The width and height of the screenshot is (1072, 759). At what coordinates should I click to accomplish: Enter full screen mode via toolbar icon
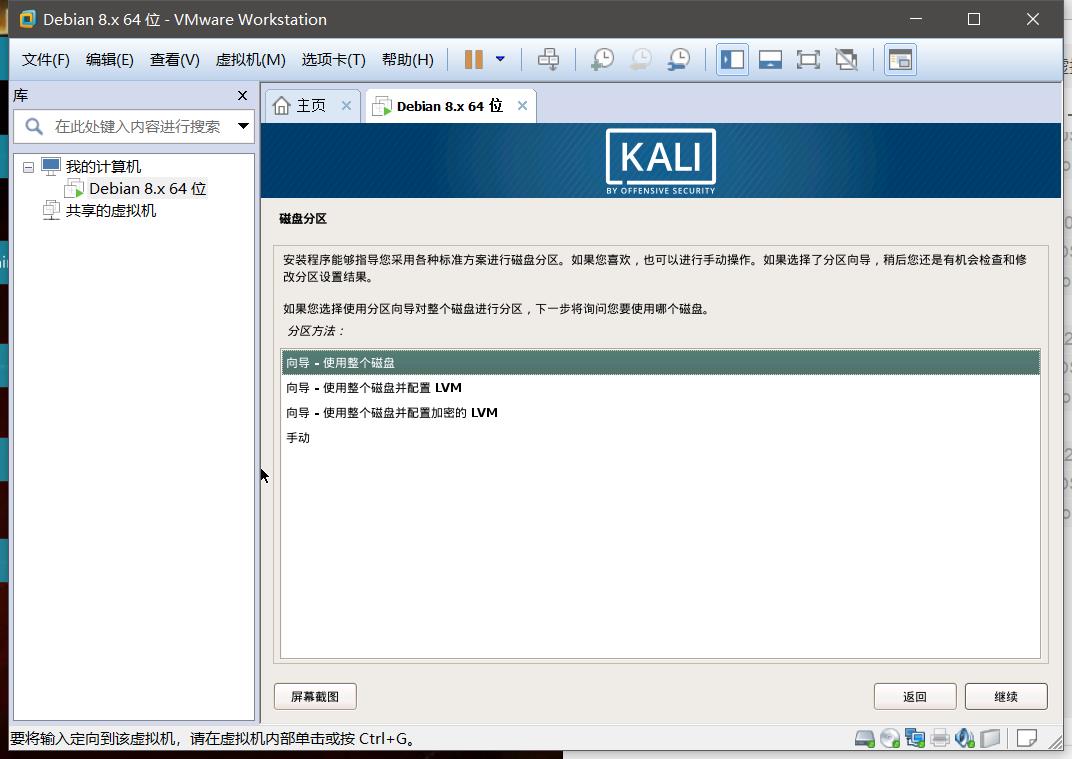click(808, 59)
